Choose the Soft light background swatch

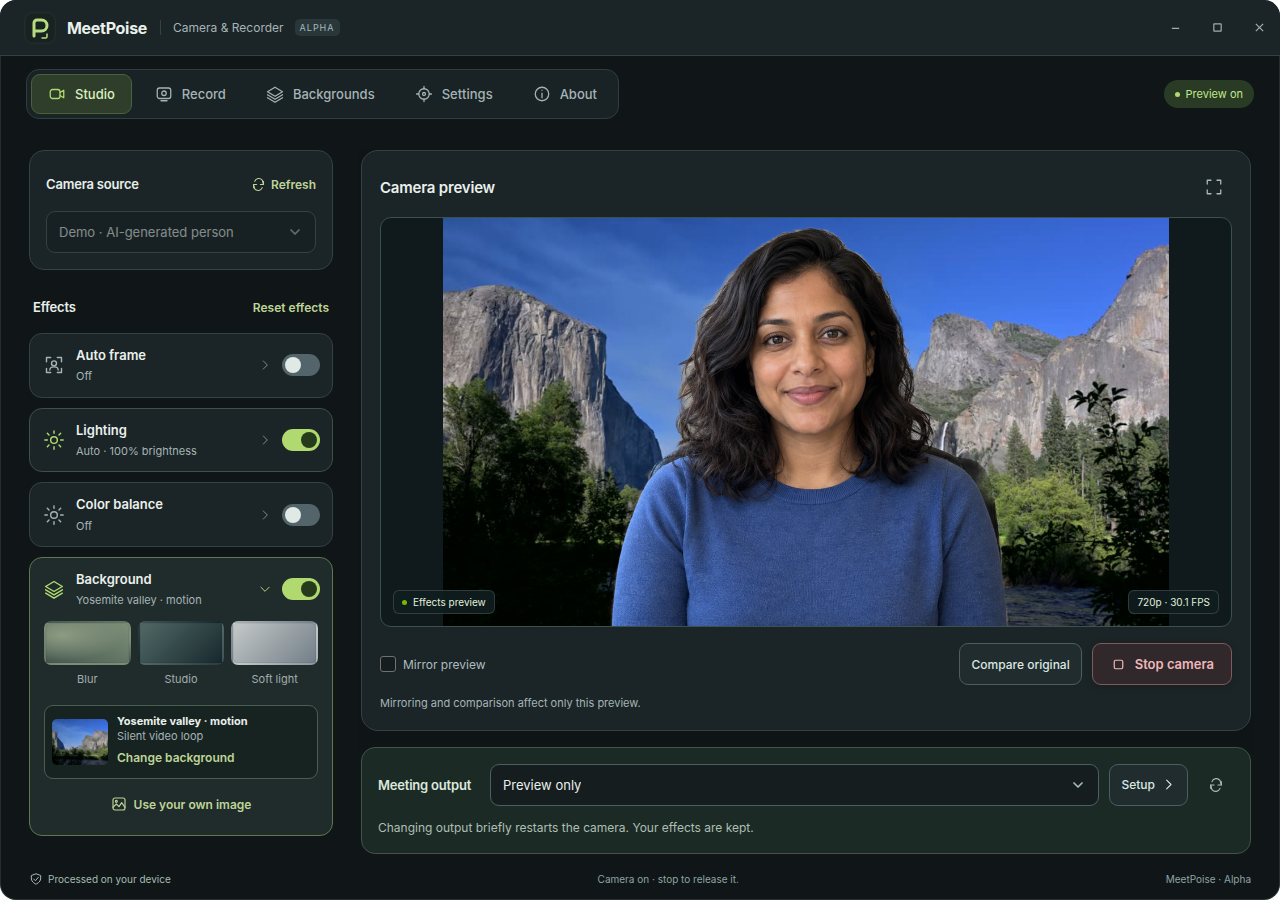tap(275, 643)
